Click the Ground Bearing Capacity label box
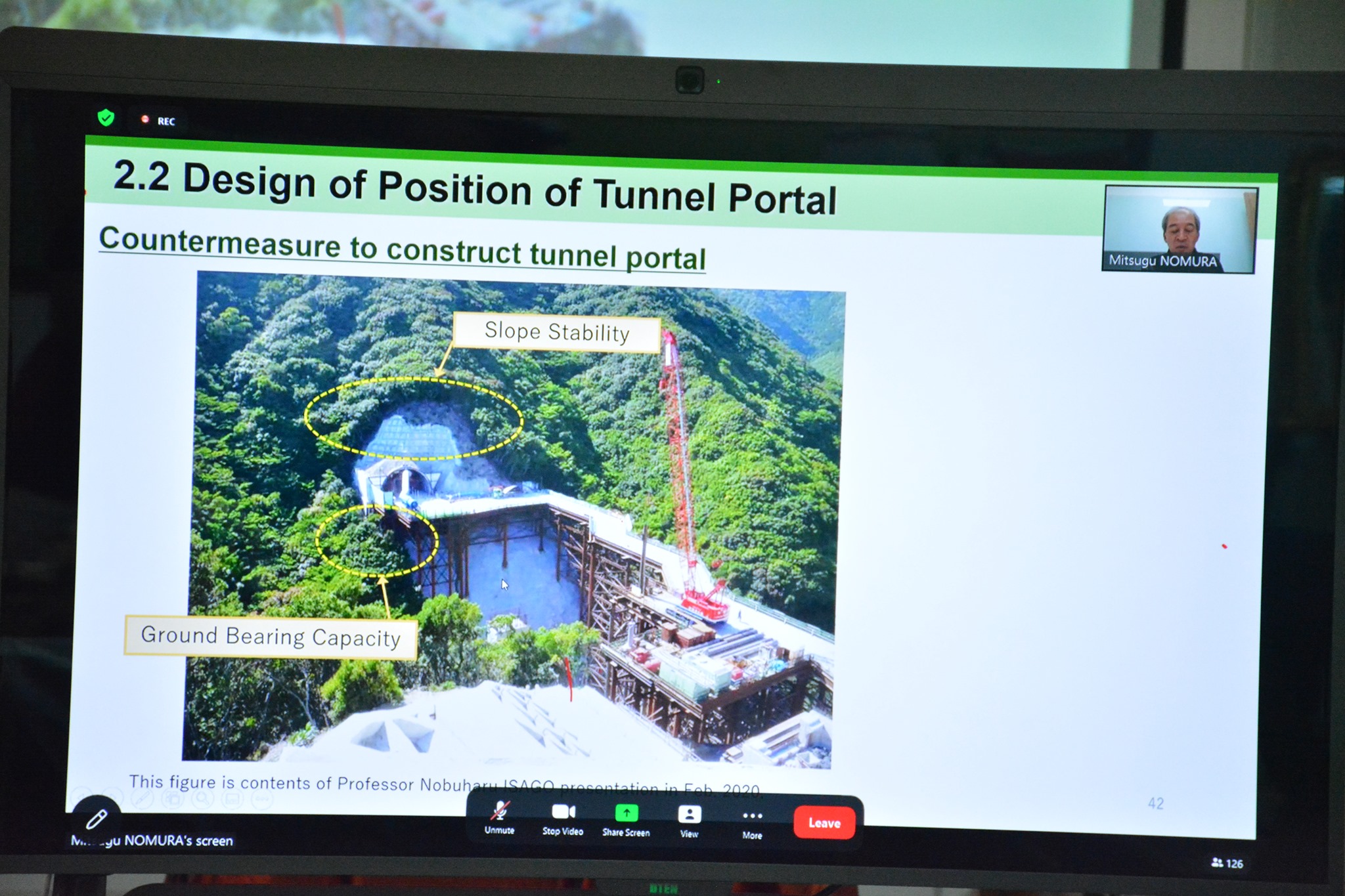Image resolution: width=1345 pixels, height=896 pixels. (271, 637)
